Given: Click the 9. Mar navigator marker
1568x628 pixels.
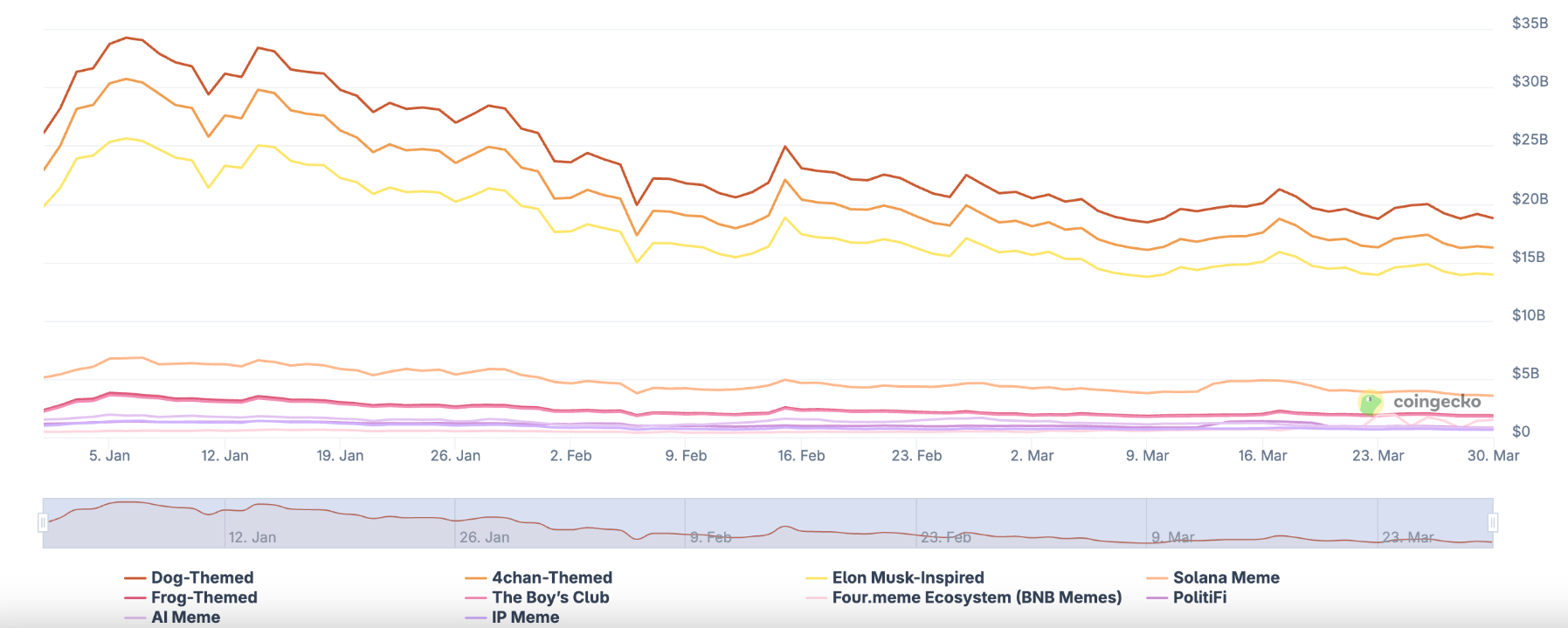Looking at the screenshot, I should pyautogui.click(x=1172, y=537).
